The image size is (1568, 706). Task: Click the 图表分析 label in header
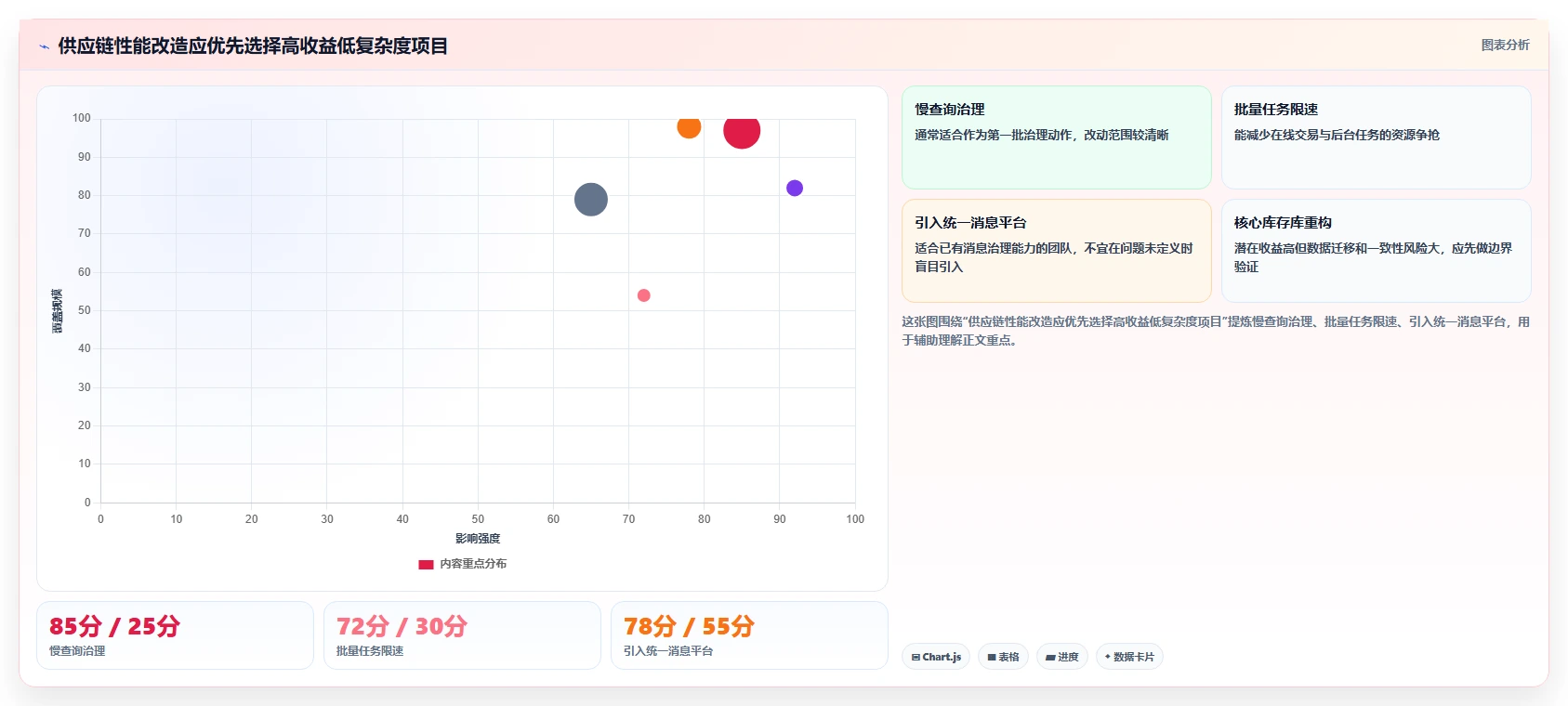click(1505, 45)
